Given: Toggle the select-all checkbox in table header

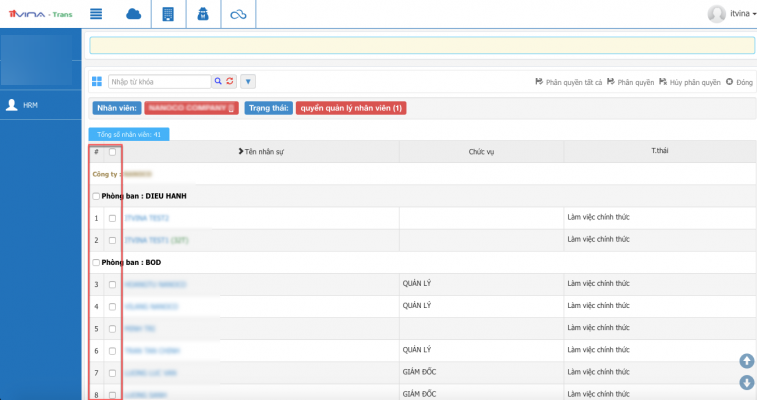Looking at the screenshot, I should (x=112, y=152).
